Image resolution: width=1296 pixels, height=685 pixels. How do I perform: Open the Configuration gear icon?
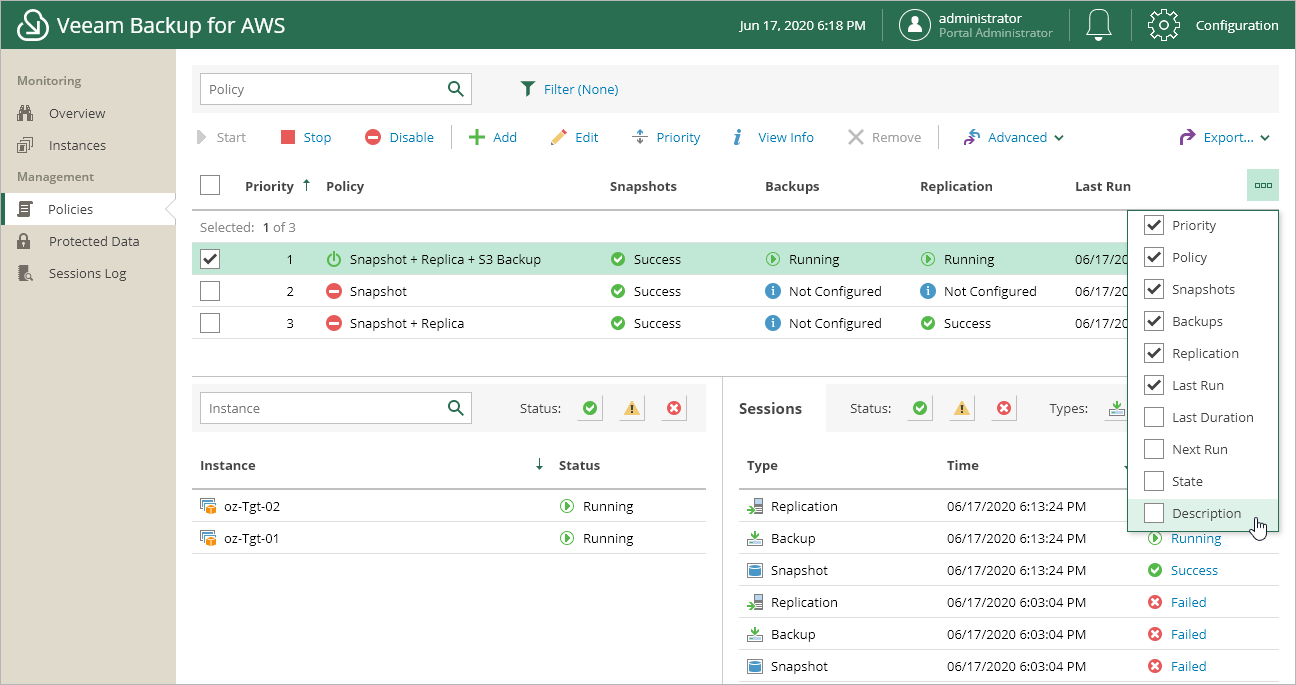1163,25
